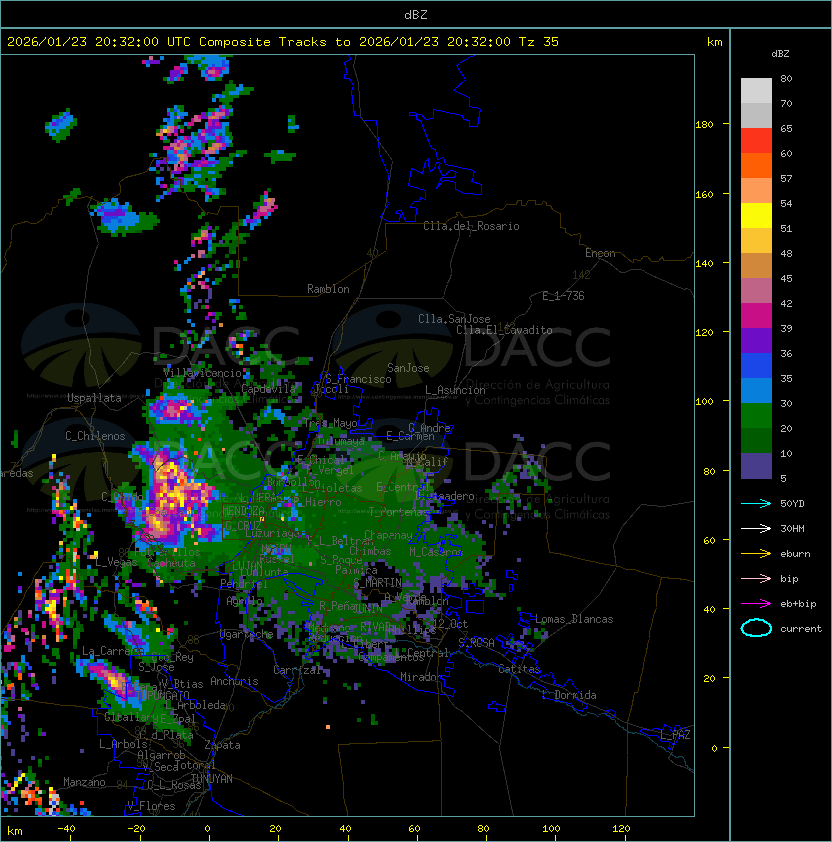Click the magenta eb+bip arrow in legend
The height and width of the screenshot is (842, 832).
[x=756, y=604]
